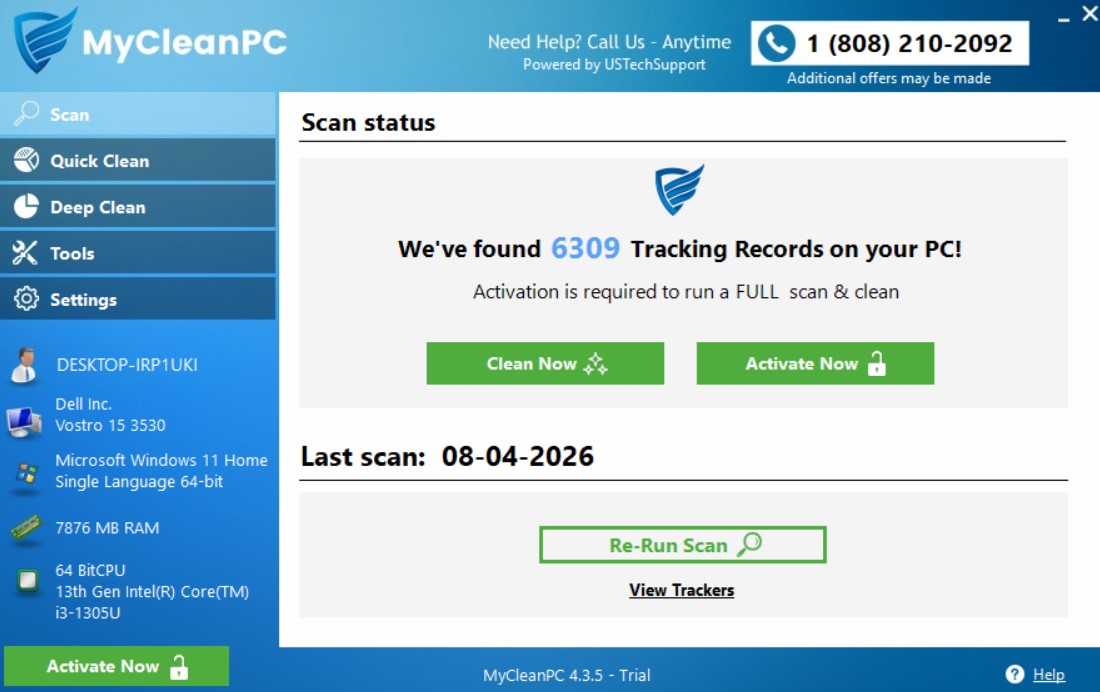1100x692 pixels.
Task: Click the computer monitor icon beside Dell Inc.
Action: tap(24, 422)
